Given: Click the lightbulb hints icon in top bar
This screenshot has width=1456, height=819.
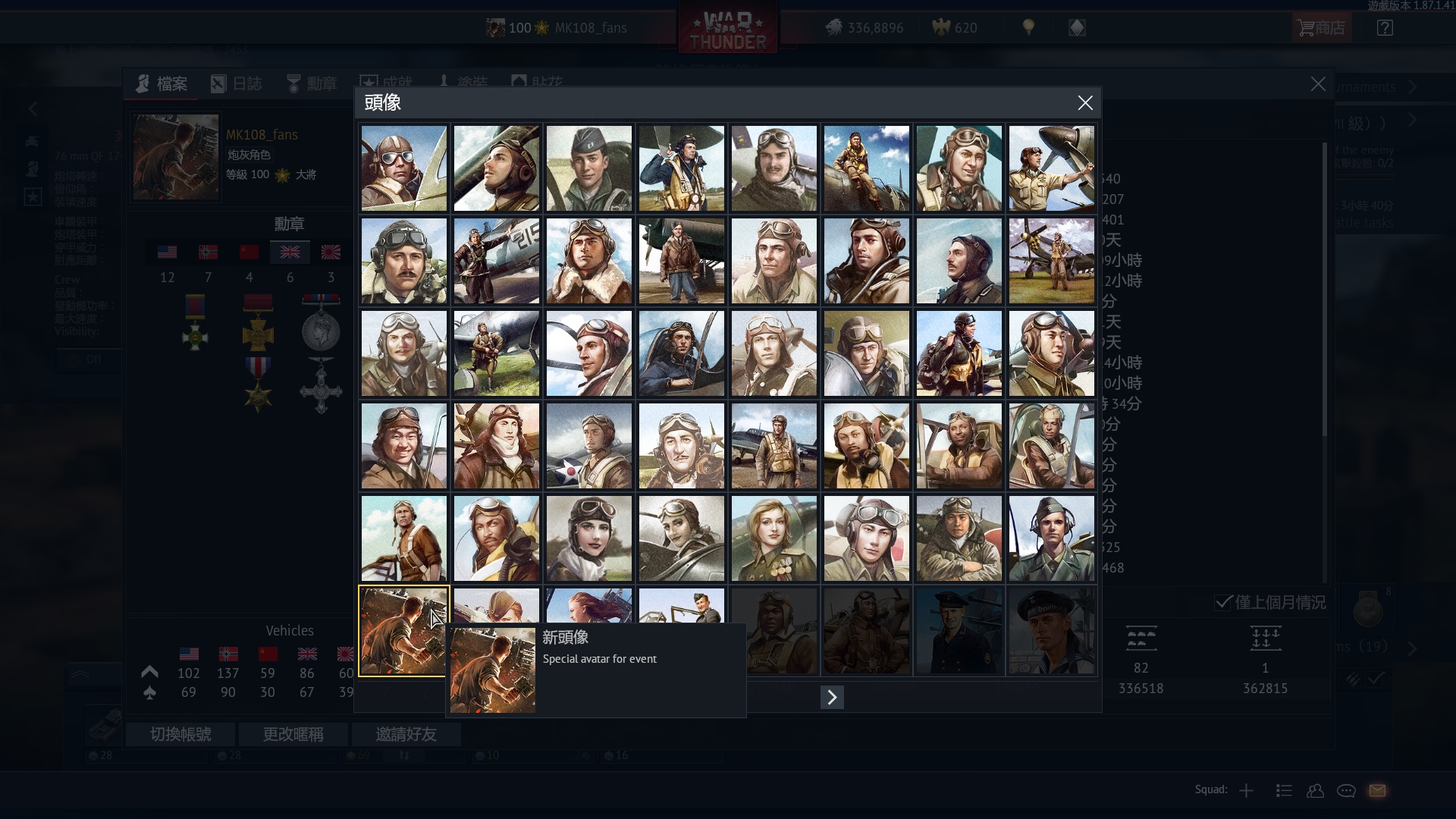Looking at the screenshot, I should (x=1028, y=27).
